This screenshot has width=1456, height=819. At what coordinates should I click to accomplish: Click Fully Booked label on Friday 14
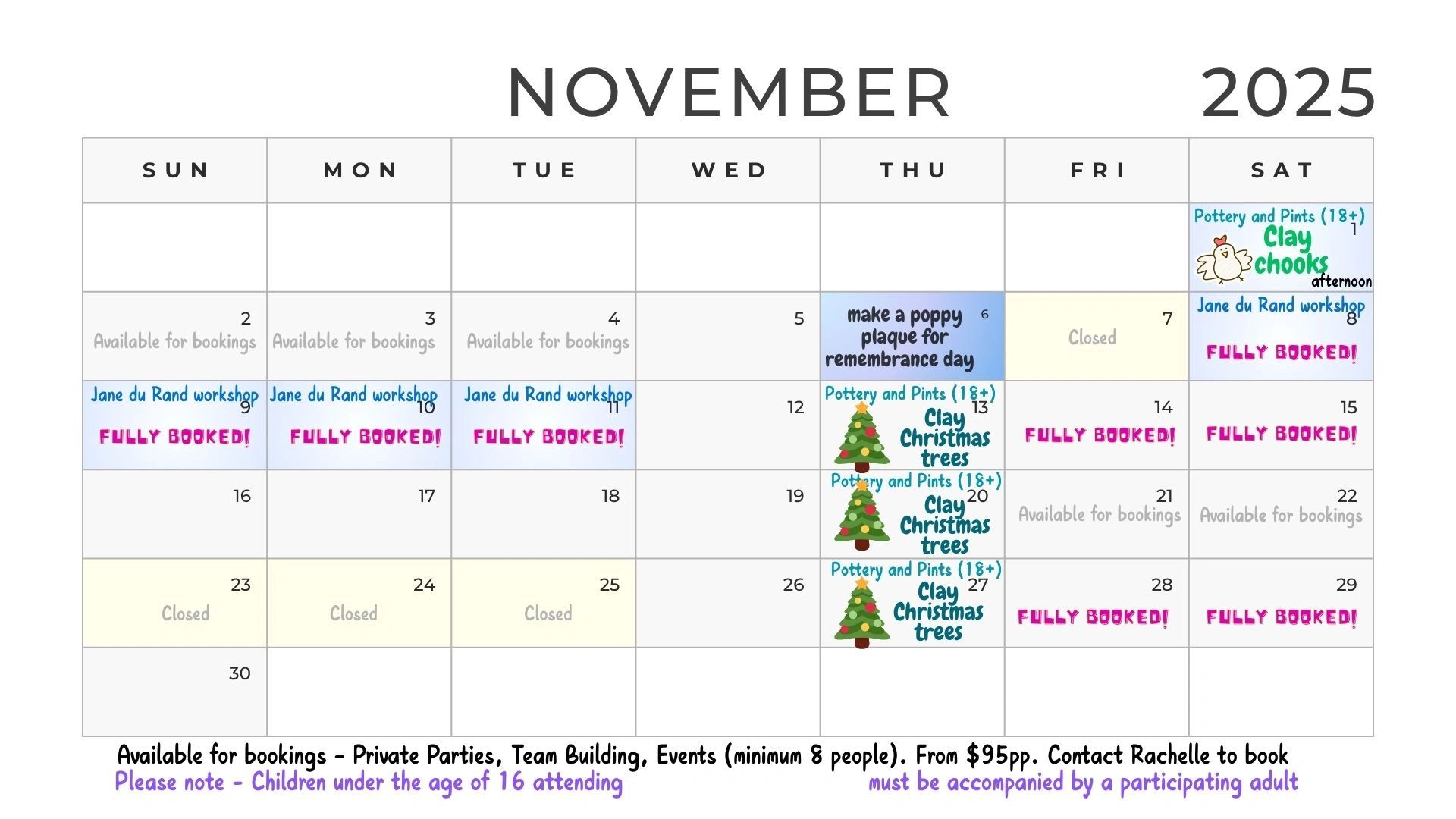tap(1100, 435)
